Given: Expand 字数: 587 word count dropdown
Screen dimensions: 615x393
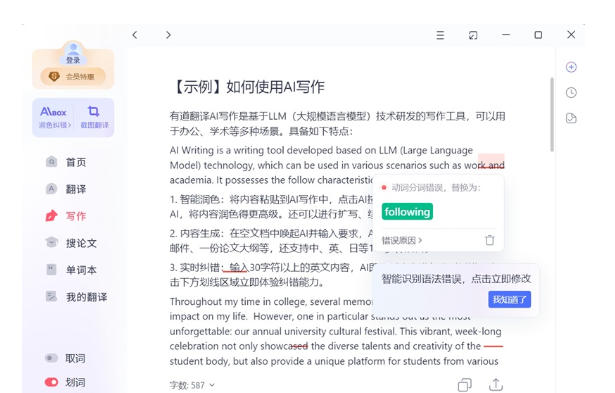Looking at the screenshot, I should 192,385.
